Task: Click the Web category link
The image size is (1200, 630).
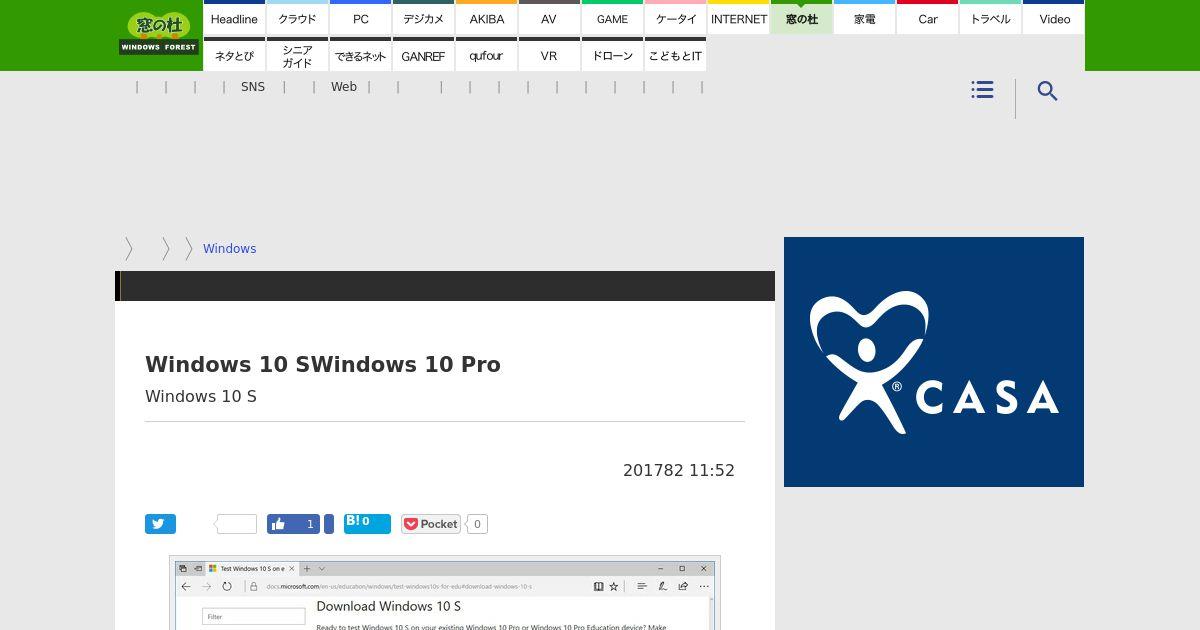Action: point(344,87)
